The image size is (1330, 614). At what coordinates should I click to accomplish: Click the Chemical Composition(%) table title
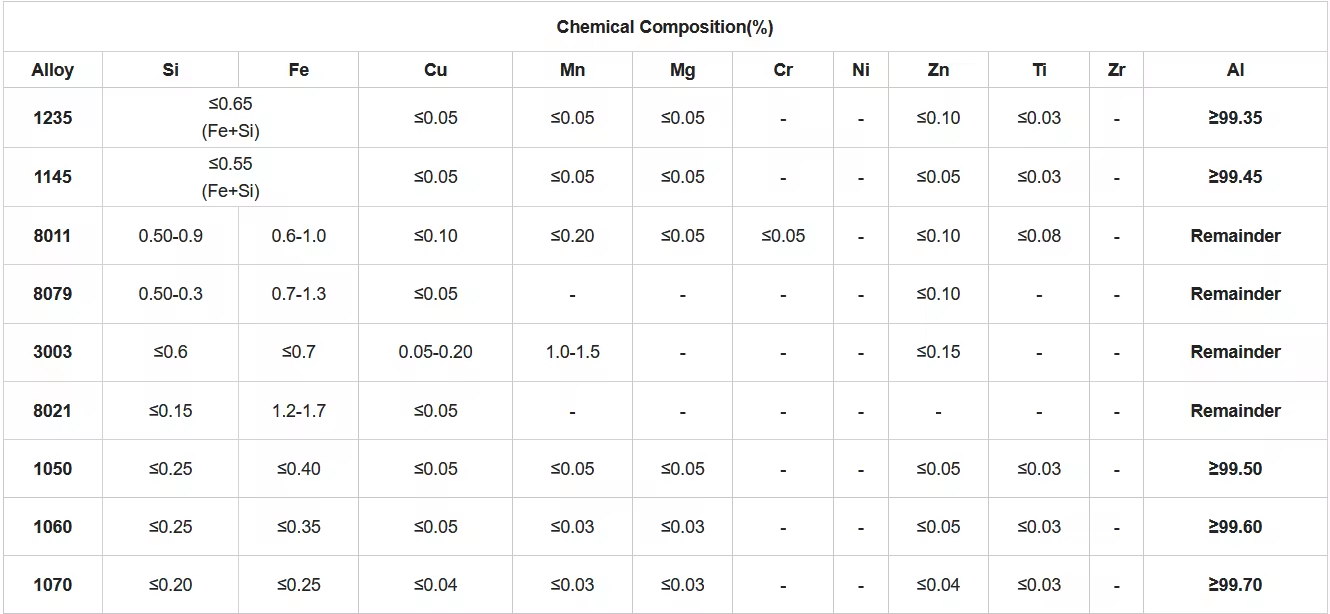pos(664,27)
